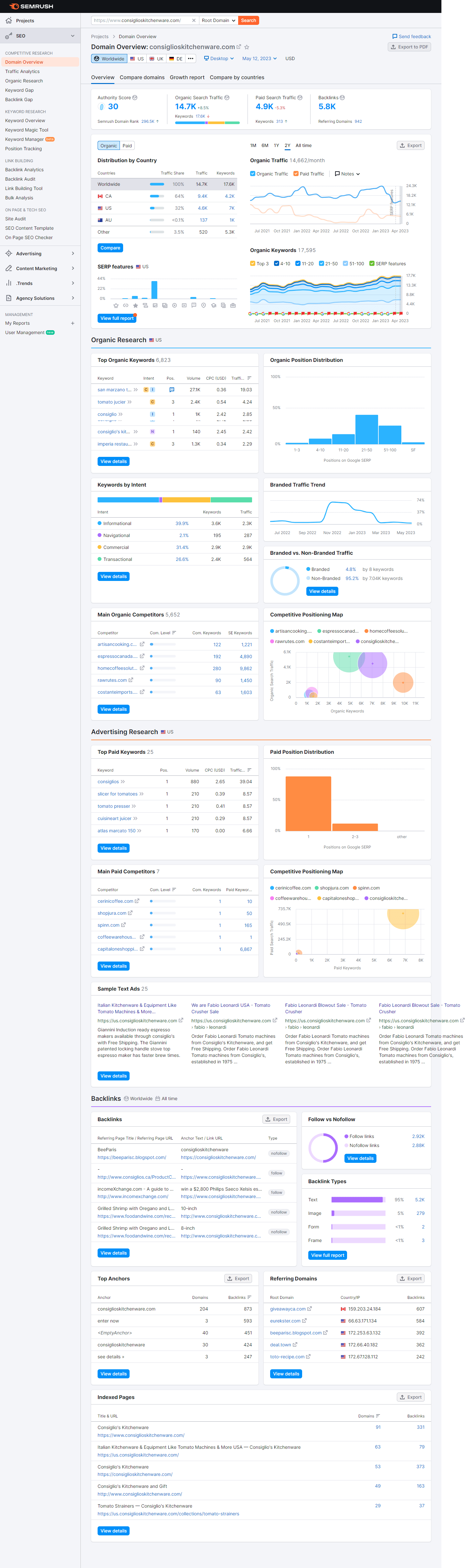
Task: Switch distribution toggle to Paid
Action: [x=127, y=145]
